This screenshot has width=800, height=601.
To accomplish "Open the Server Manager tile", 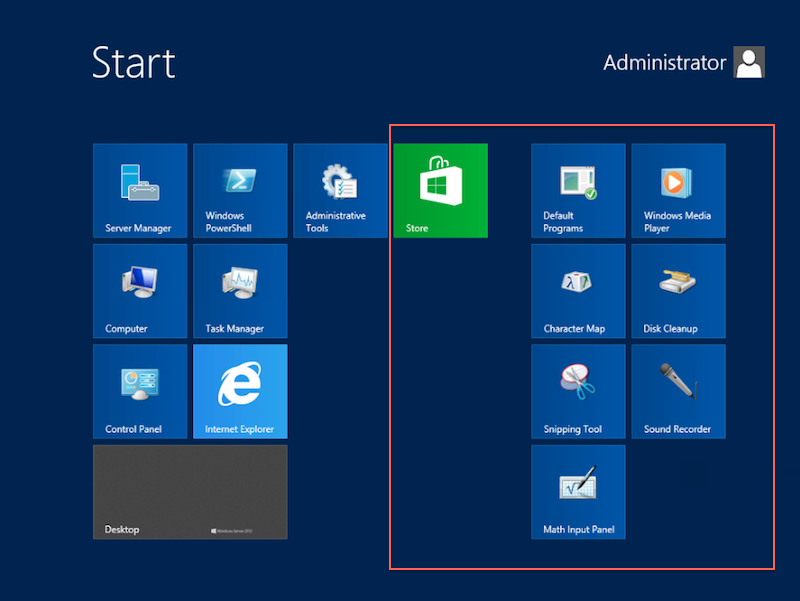I will (x=140, y=190).
